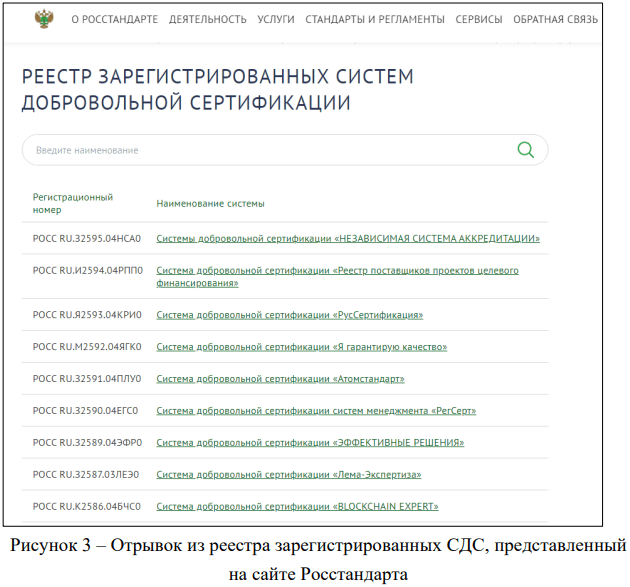The width and height of the screenshot is (630, 587).
Task: Focus the «Введите наименование» search field
Action: (x=285, y=150)
